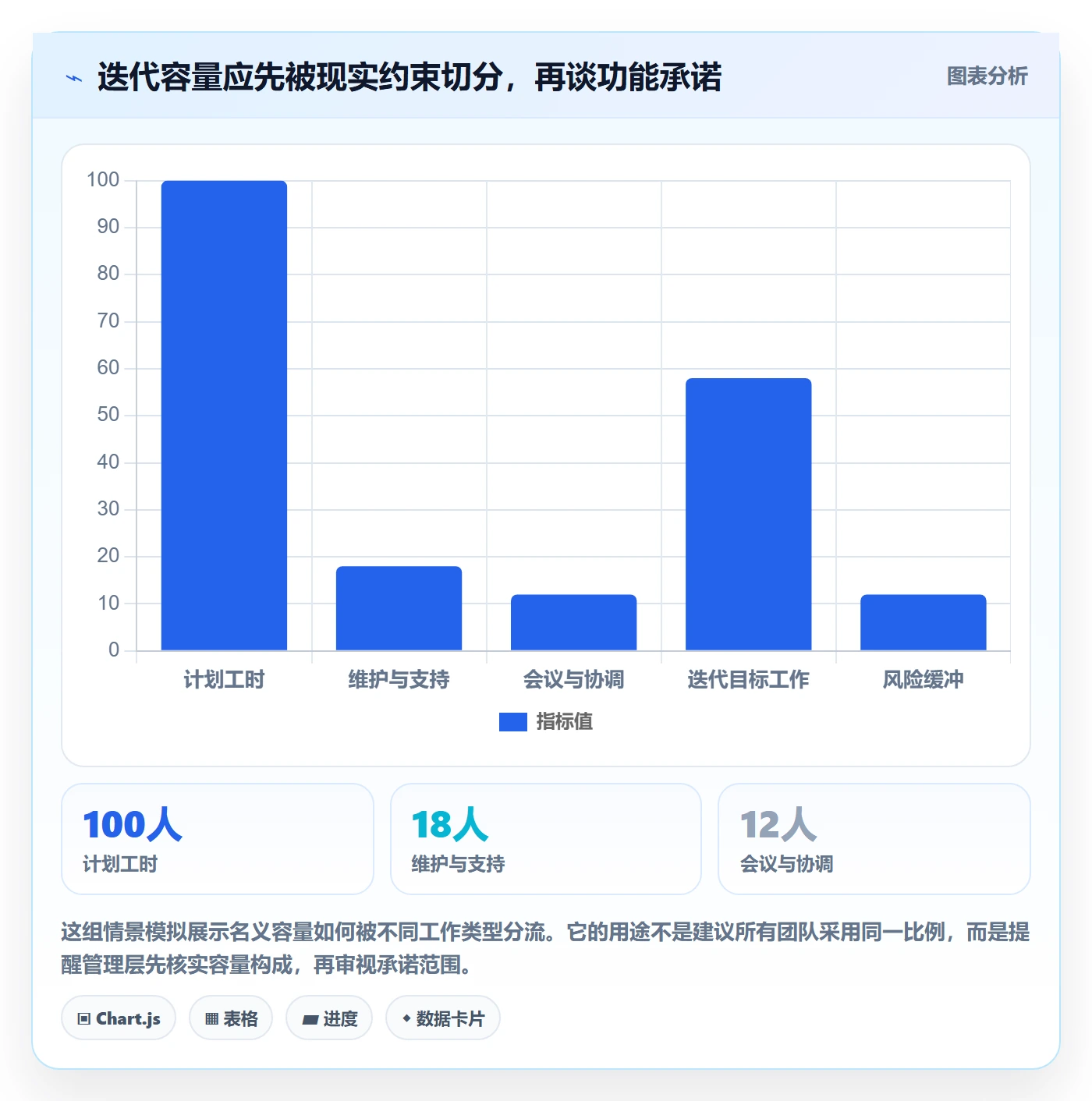Image resolution: width=1092 pixels, height=1101 pixels.
Task: Click the 表格 tag
Action: (x=231, y=1018)
